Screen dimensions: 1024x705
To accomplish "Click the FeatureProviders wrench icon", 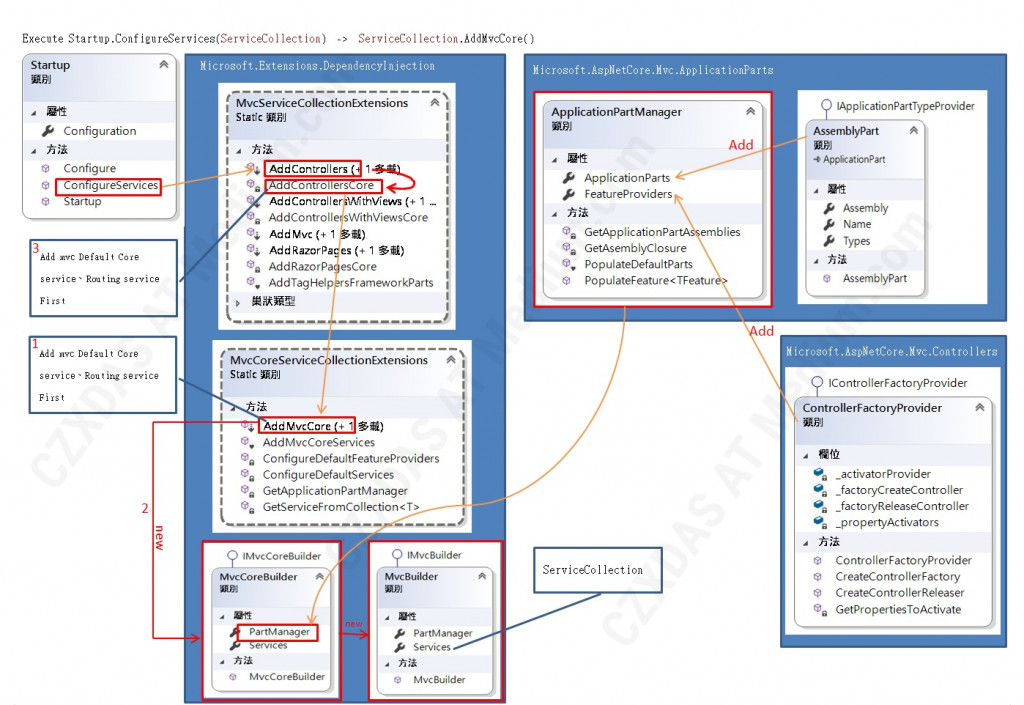I will click(569, 194).
